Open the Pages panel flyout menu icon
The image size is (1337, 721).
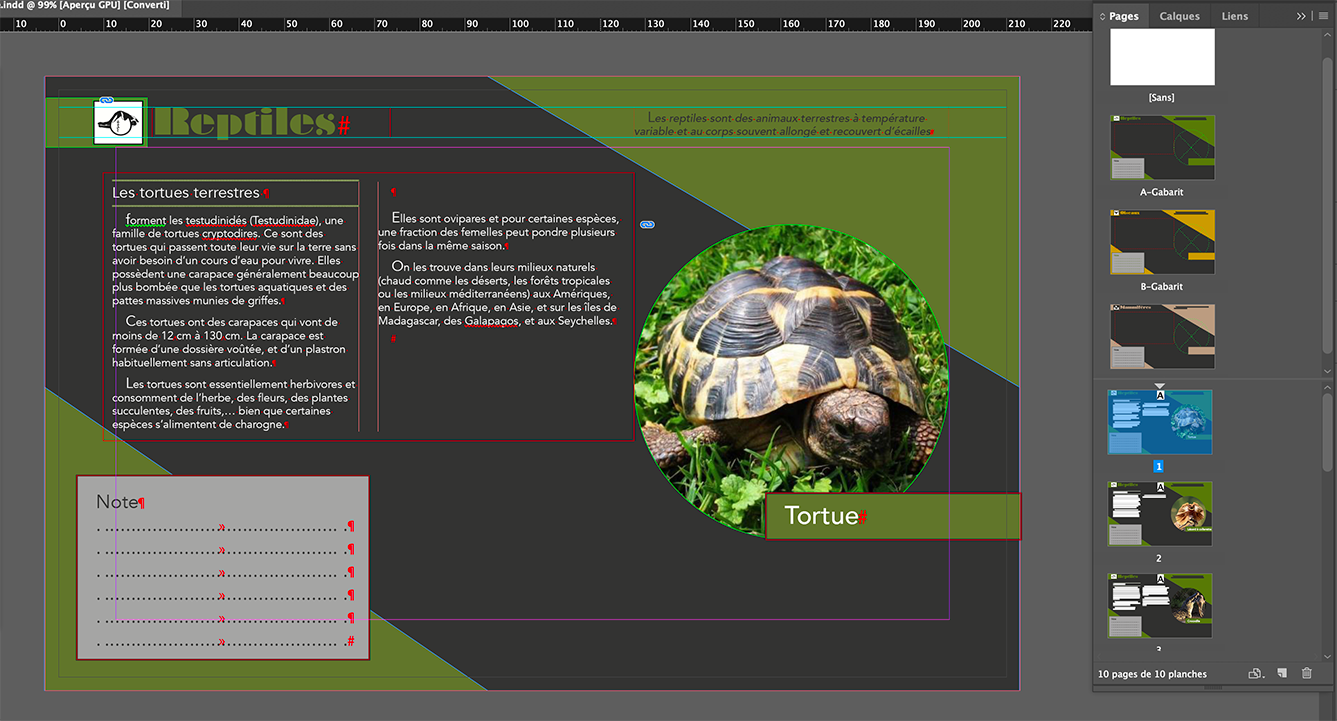[x=1323, y=16]
